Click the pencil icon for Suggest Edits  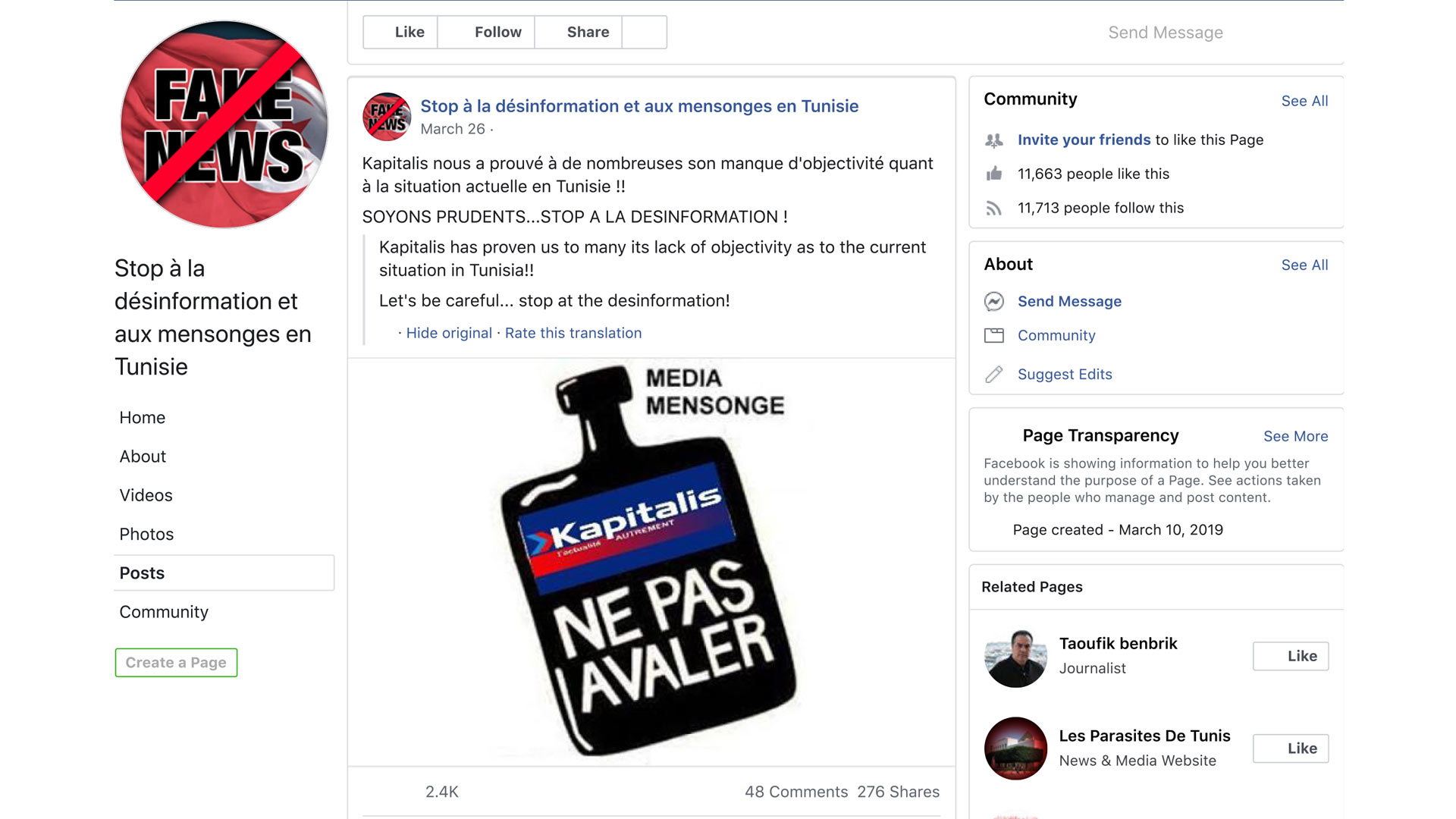click(993, 375)
